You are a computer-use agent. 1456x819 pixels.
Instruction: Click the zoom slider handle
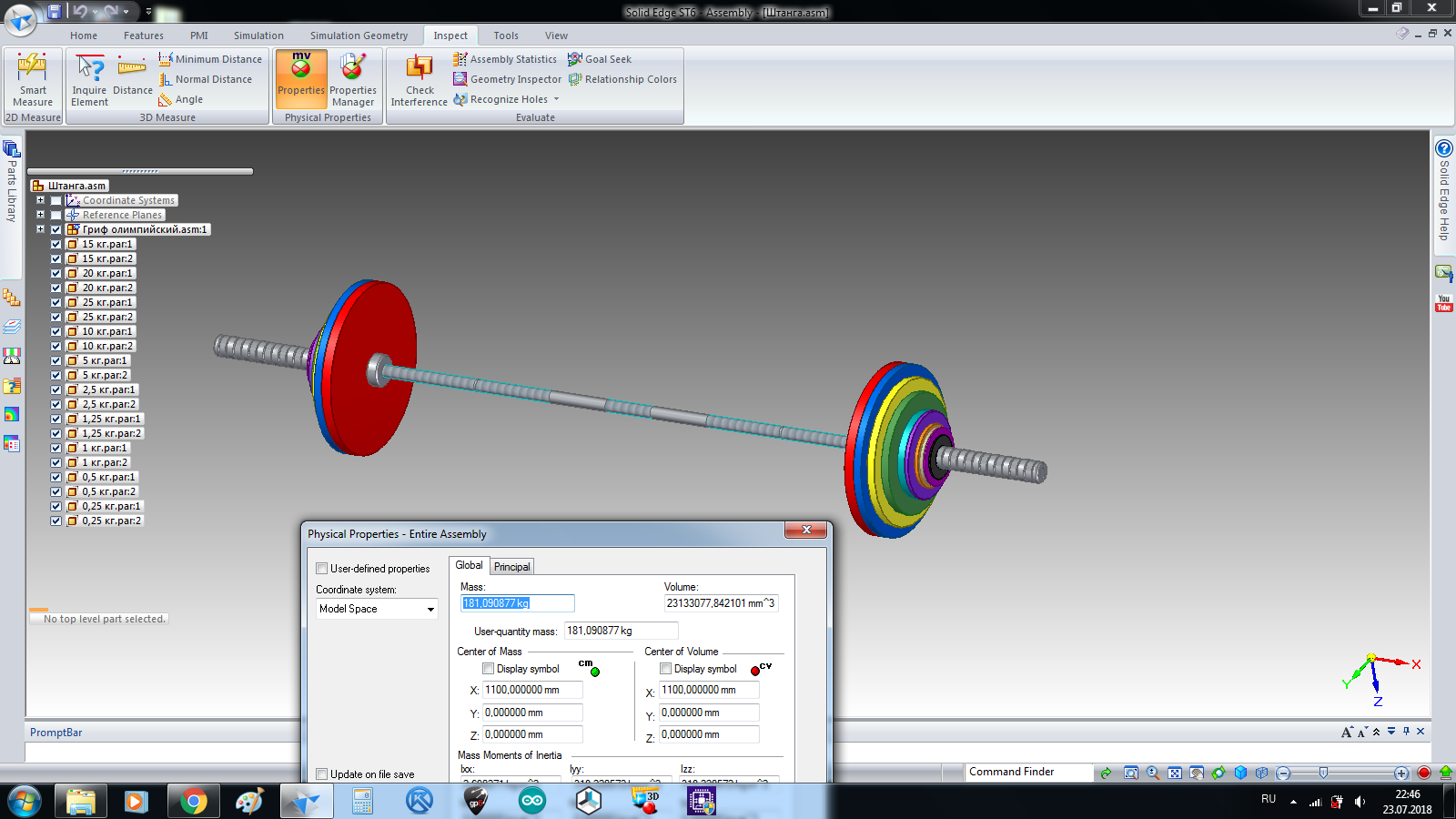tap(1323, 773)
